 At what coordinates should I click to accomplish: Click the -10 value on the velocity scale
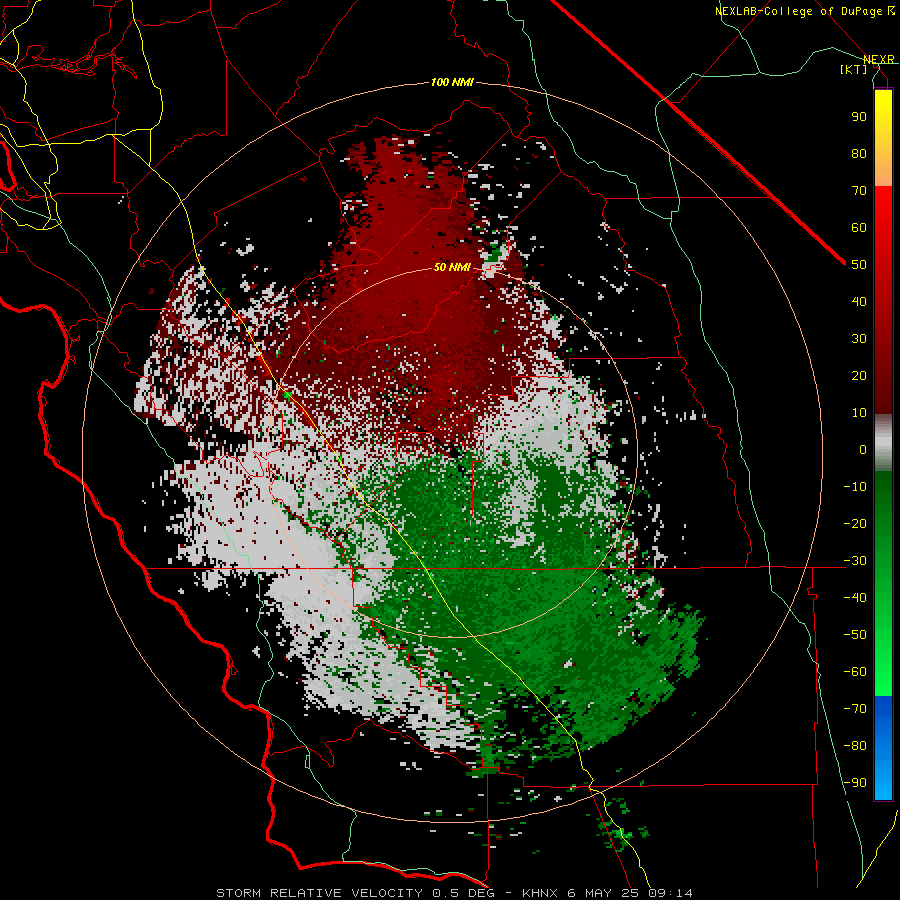click(855, 487)
